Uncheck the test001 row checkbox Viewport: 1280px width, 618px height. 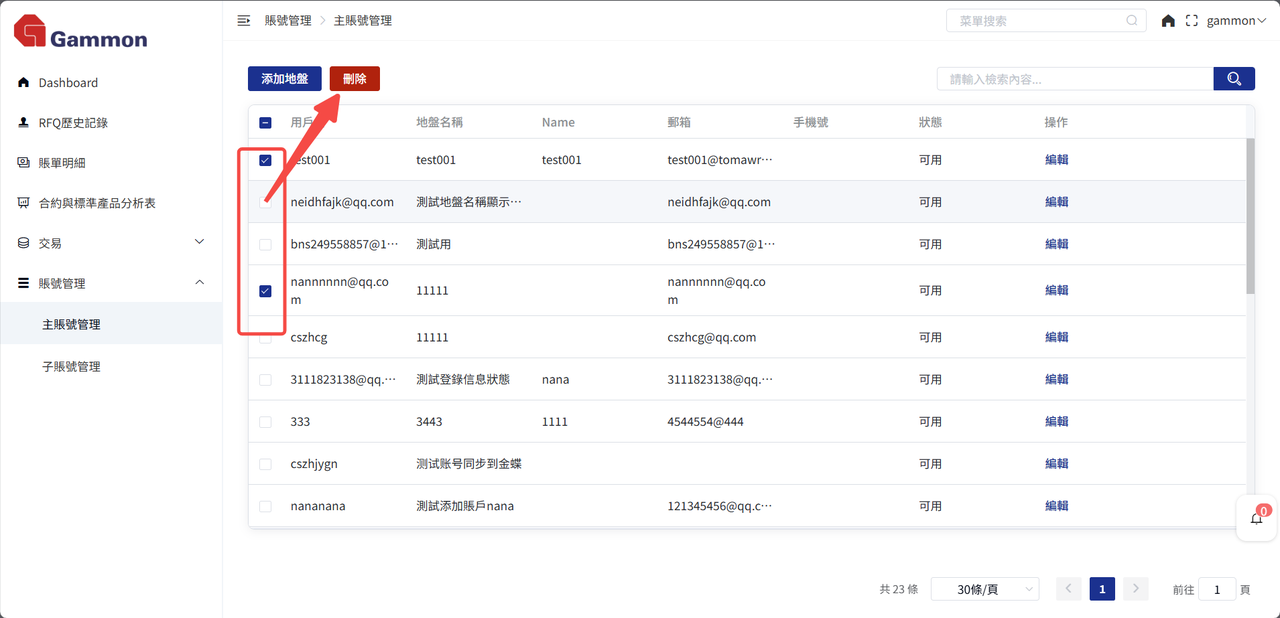click(265, 160)
